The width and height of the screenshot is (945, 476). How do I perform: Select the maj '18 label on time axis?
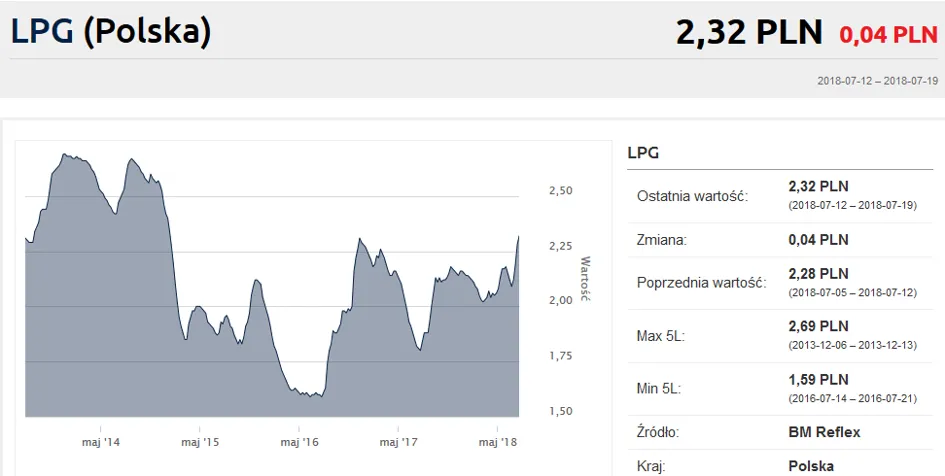click(x=497, y=441)
